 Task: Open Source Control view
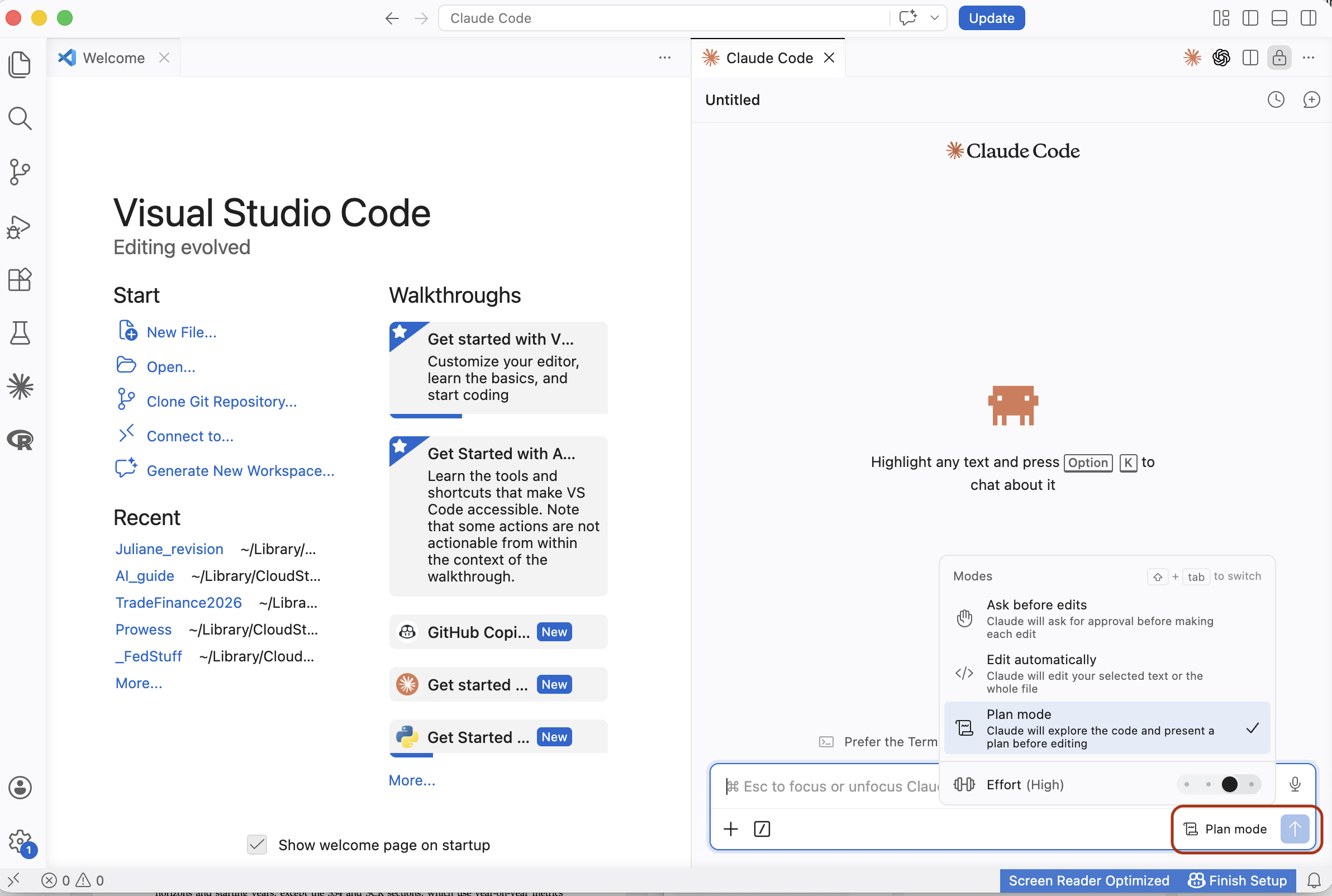(x=20, y=171)
